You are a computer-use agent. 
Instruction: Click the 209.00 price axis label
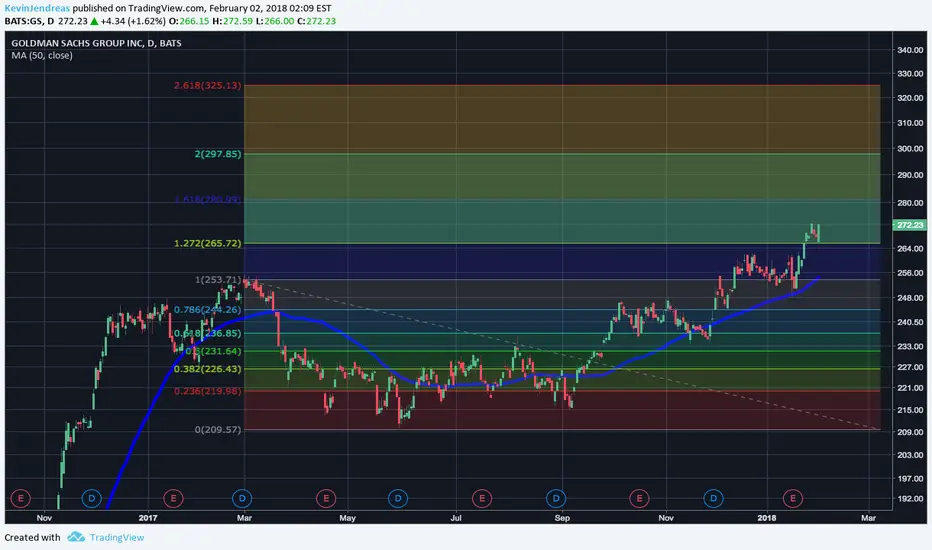pos(910,432)
